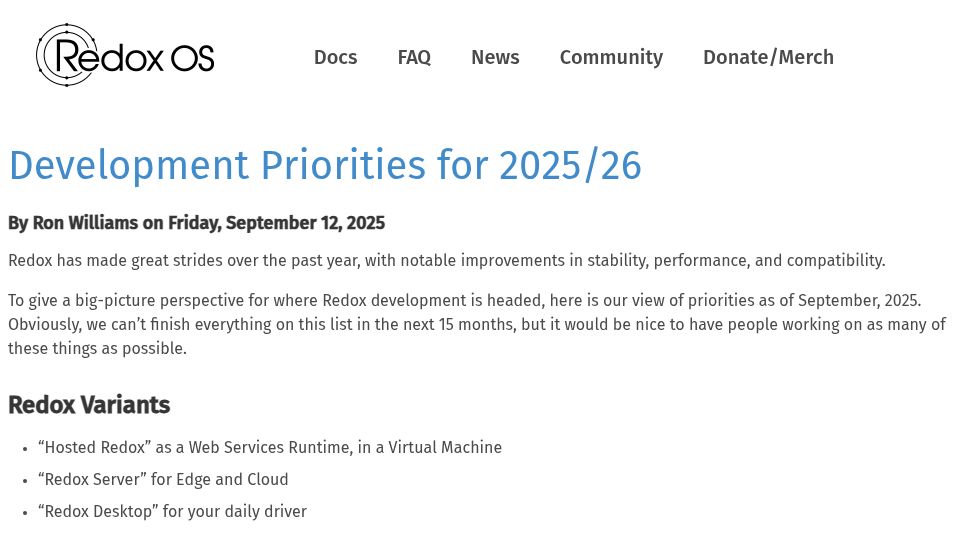The image size is (960, 540).
Task: Visit the Donate/Merch page
Action: pos(768,57)
